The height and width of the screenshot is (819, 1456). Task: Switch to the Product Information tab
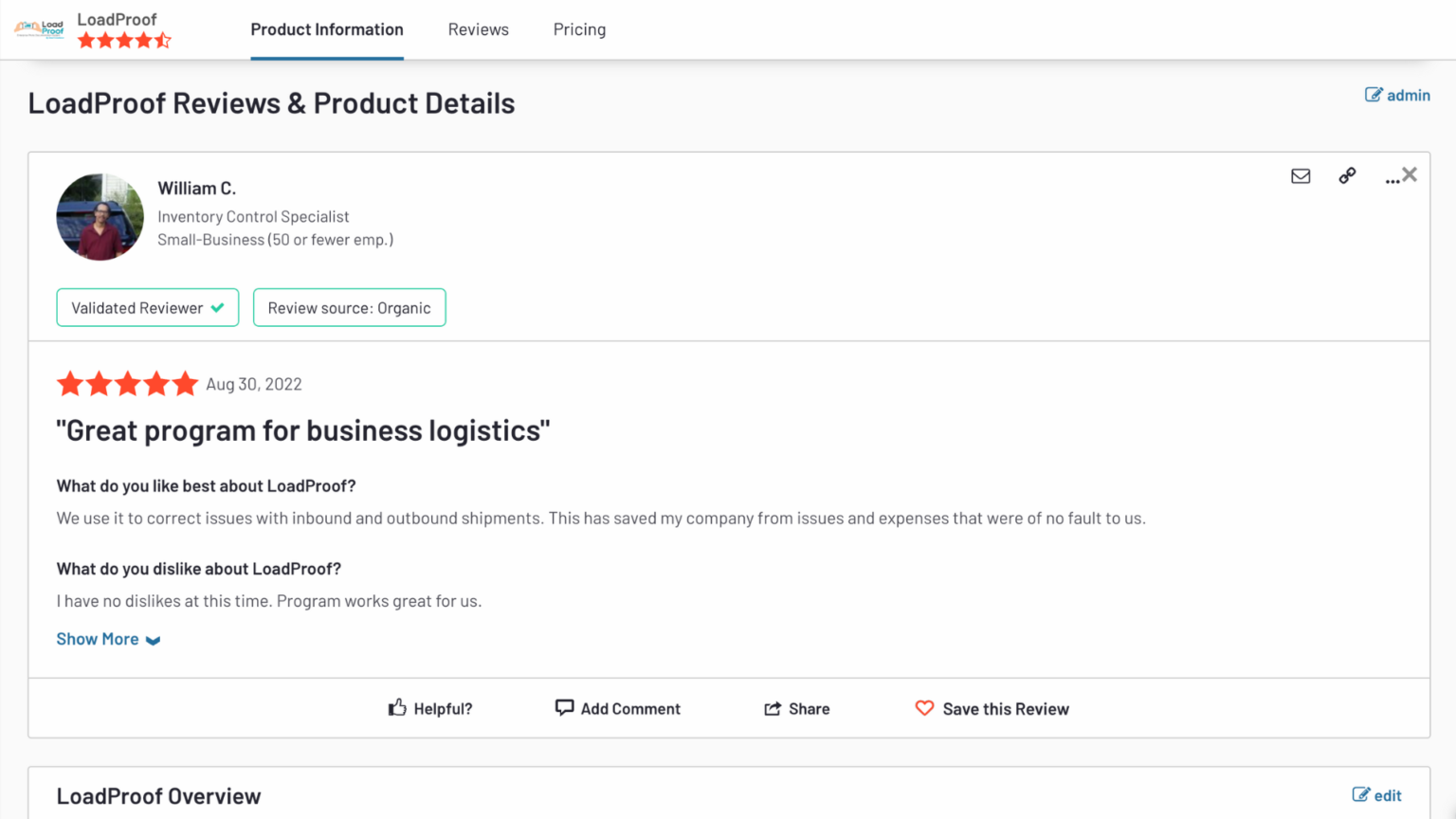point(327,29)
